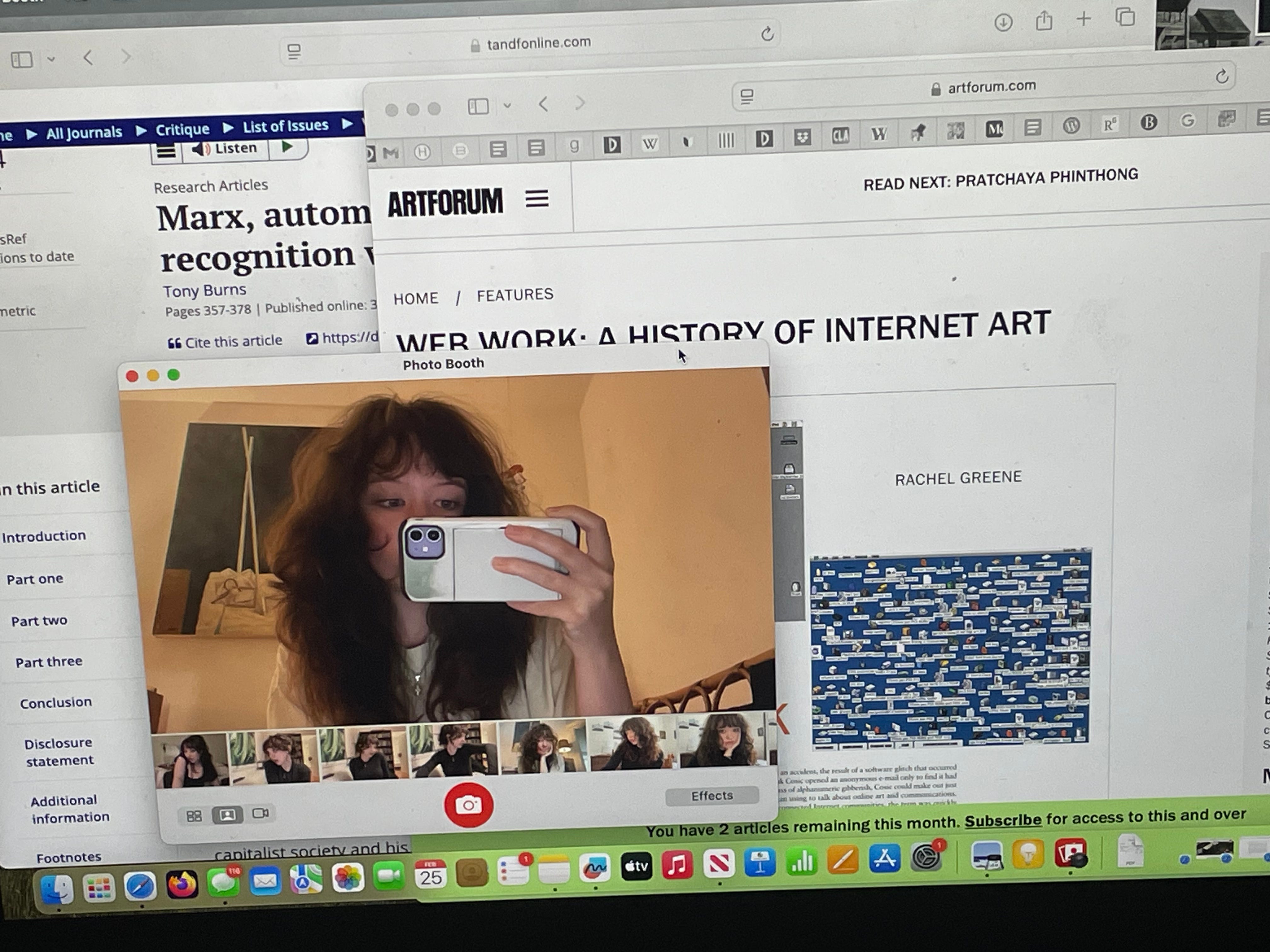Screen dimensions: 1270x952
Task: Add a new tab in tandfonline Safari window
Action: (1084, 19)
